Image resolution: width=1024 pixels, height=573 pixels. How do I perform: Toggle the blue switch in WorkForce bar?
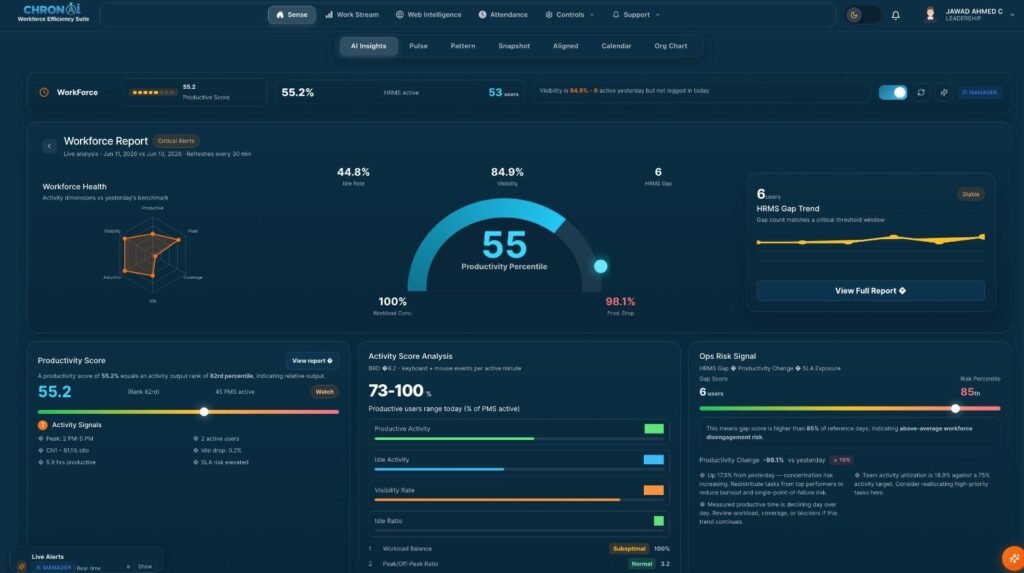[x=893, y=93]
